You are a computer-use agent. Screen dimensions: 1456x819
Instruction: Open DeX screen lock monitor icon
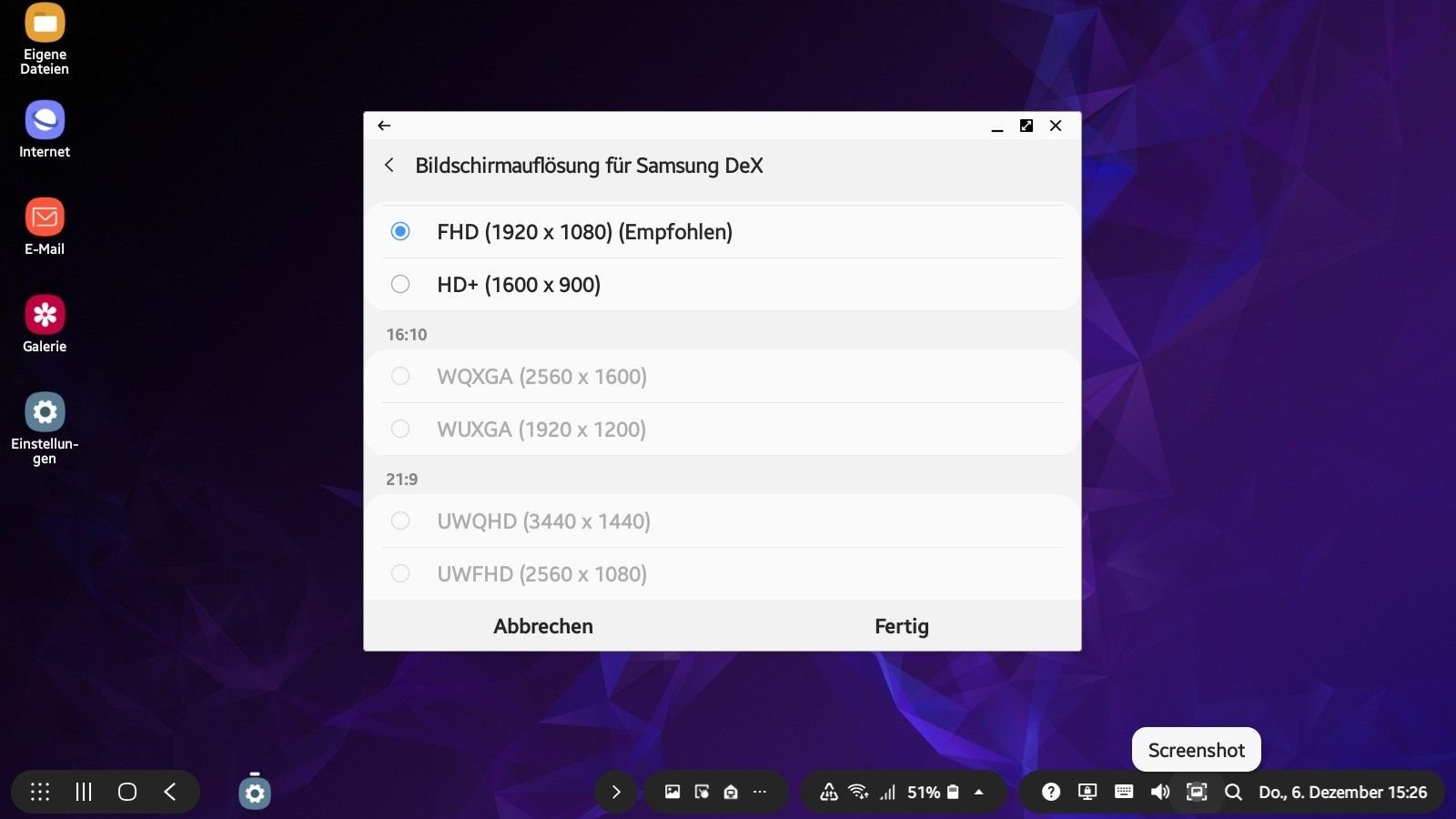coord(1087,792)
